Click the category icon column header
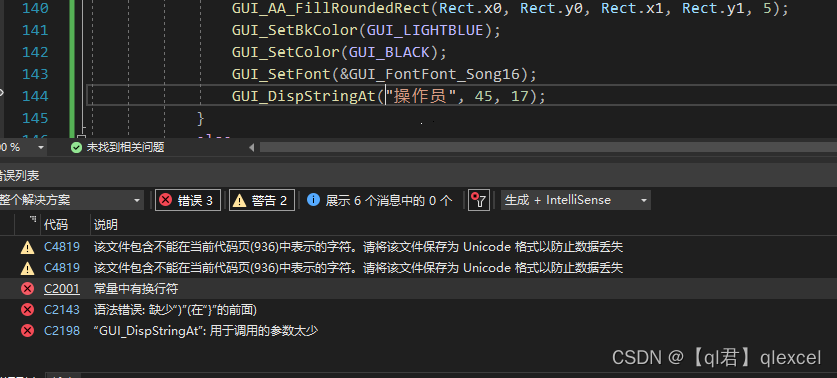Screen dimensions: 837x378 pos(27,225)
